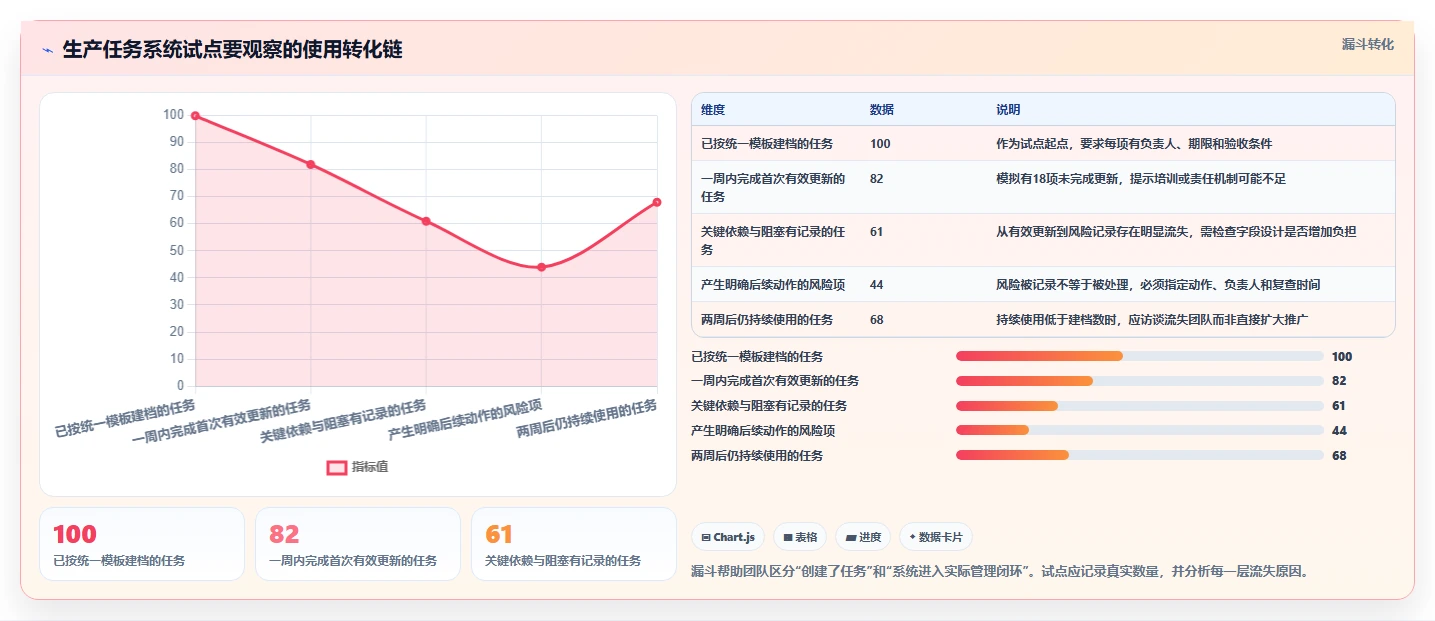Click progress value 100 beside the bar

[1342, 357]
